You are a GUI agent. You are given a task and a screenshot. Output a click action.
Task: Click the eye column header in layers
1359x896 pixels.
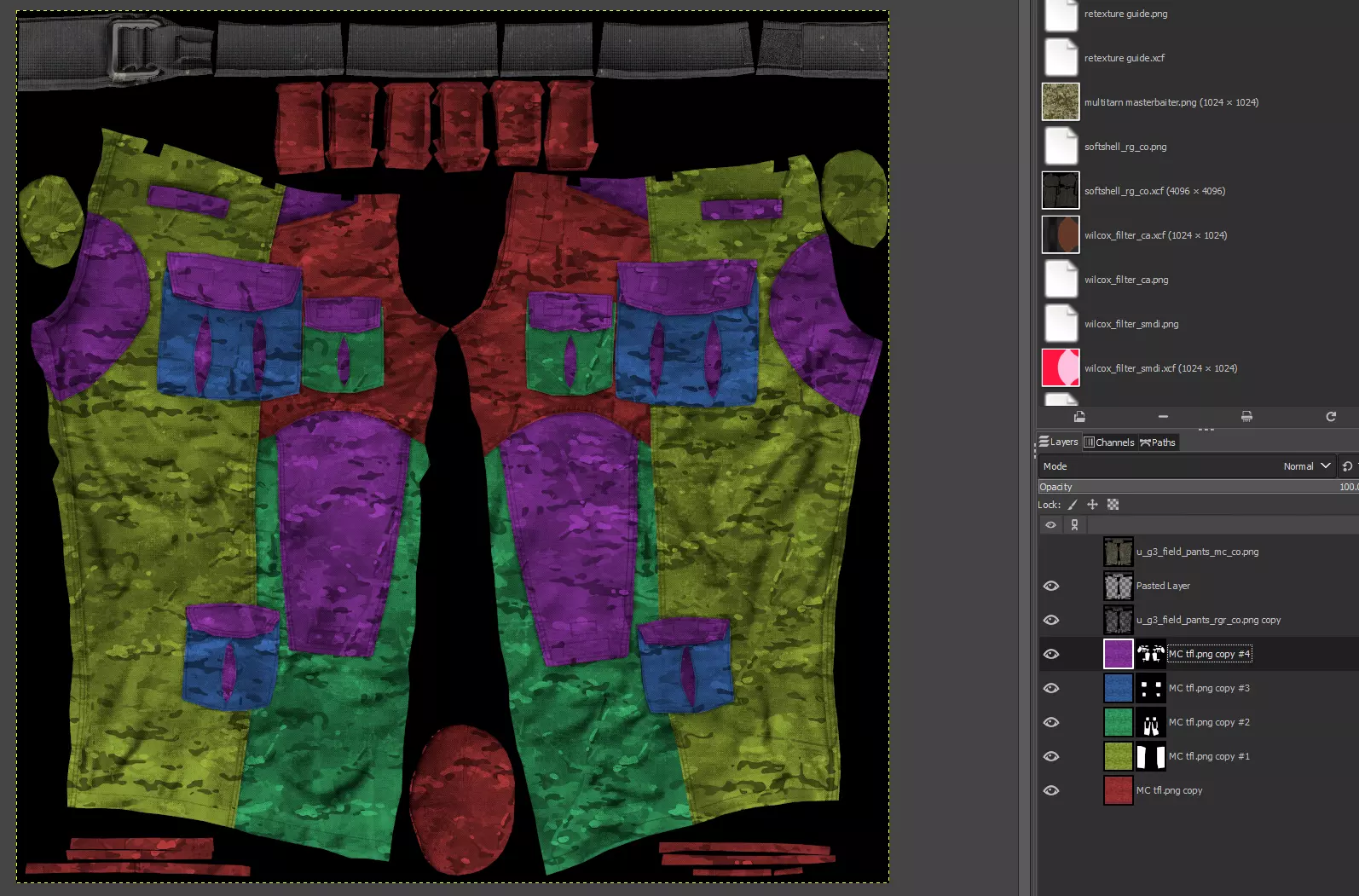tap(1051, 525)
